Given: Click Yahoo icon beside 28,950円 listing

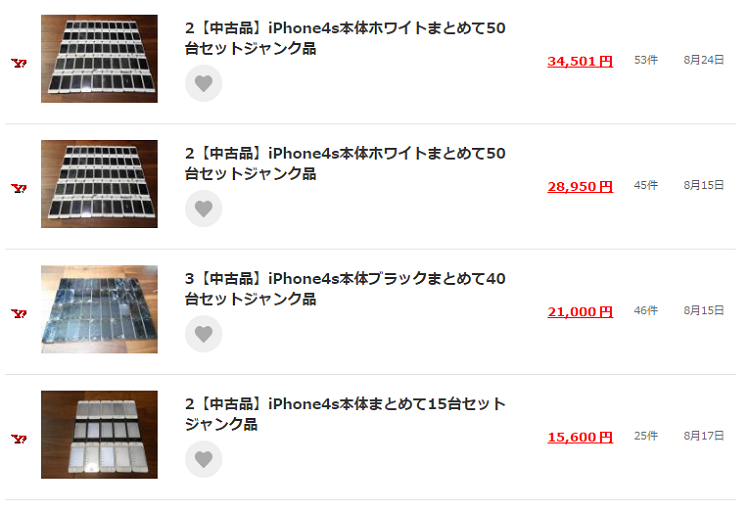Looking at the screenshot, I should [19, 189].
